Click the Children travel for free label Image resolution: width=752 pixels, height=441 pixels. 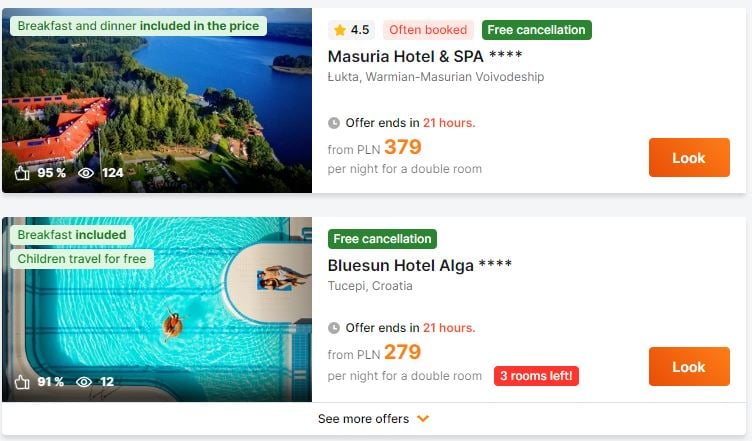click(x=82, y=259)
